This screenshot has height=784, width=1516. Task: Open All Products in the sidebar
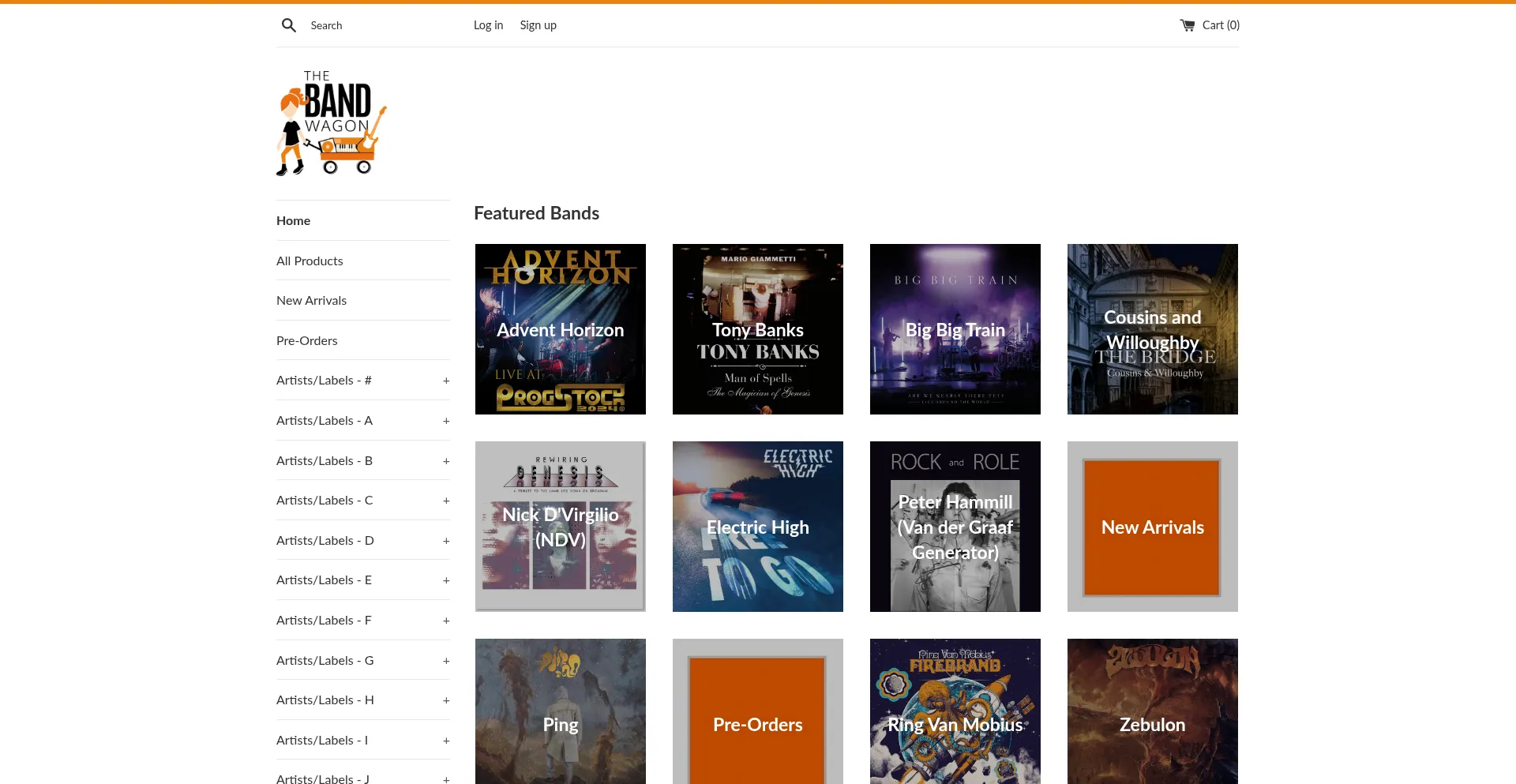310,261
